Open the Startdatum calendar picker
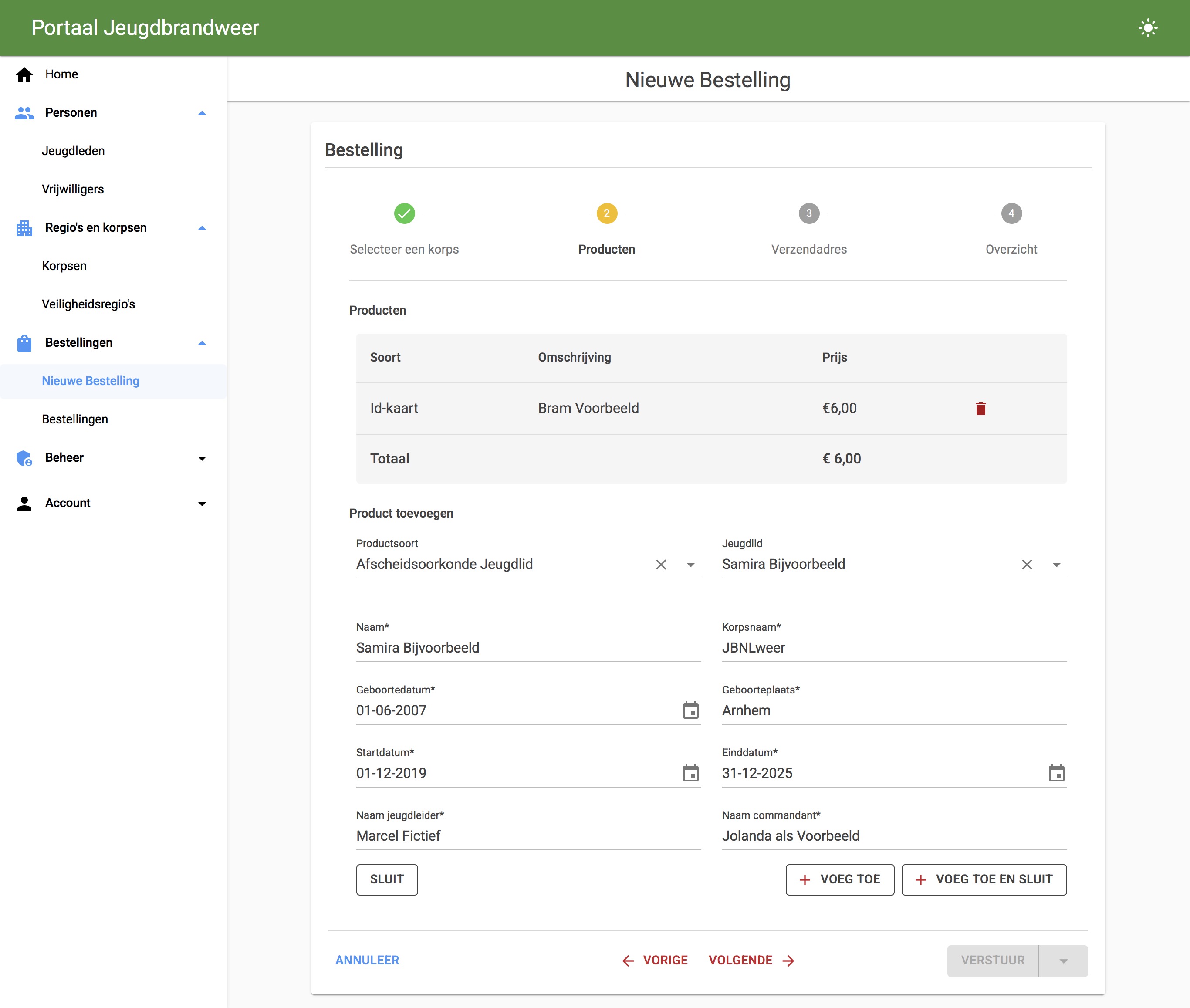 691,773
